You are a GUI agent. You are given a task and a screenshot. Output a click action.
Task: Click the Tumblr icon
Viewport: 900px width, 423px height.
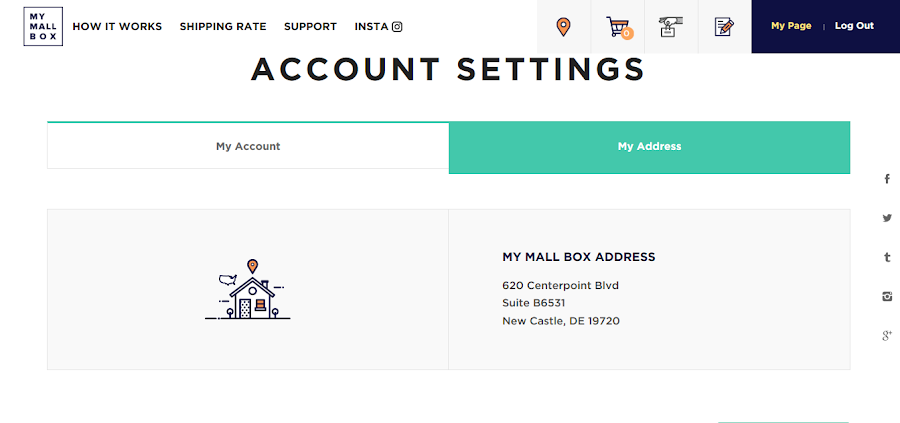[887, 257]
